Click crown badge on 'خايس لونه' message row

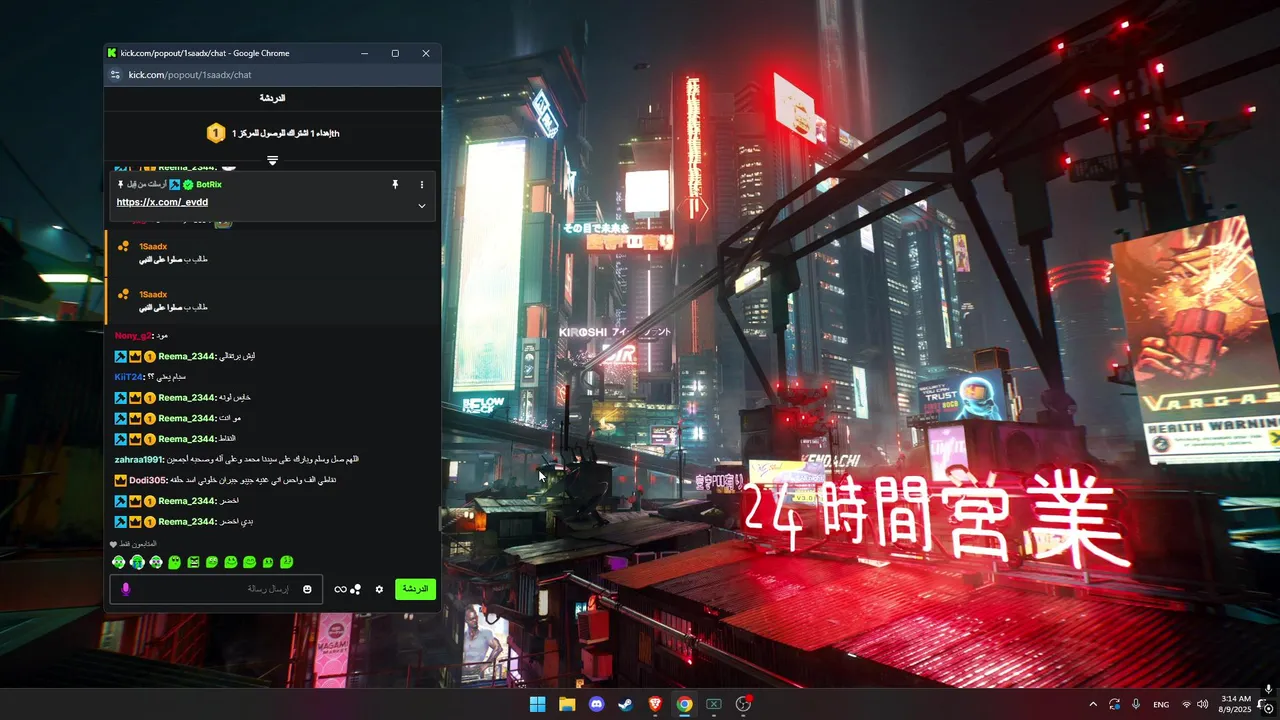point(135,398)
